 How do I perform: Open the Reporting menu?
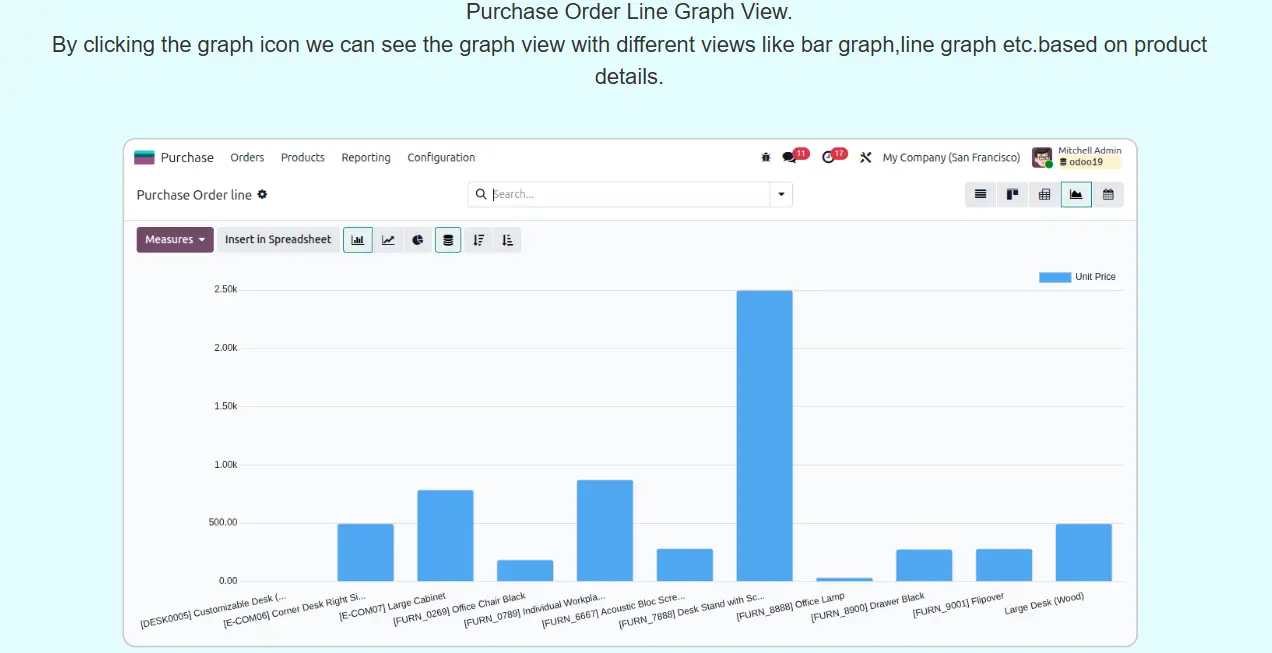[366, 157]
